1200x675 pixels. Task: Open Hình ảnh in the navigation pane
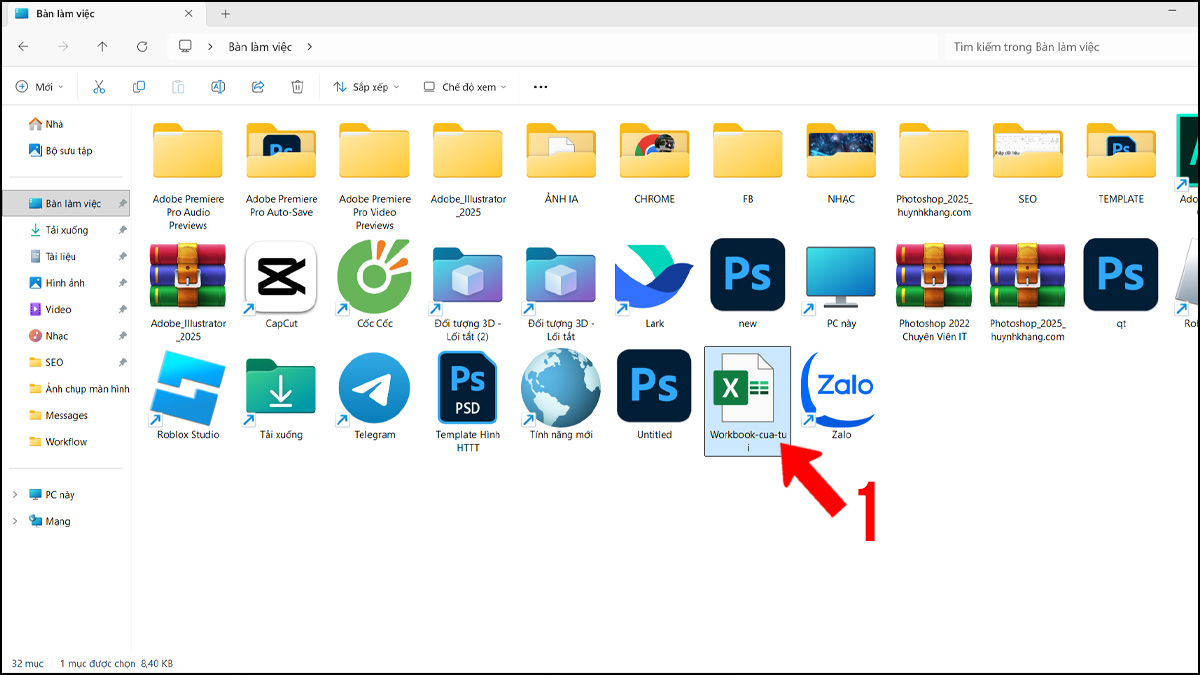click(56, 283)
